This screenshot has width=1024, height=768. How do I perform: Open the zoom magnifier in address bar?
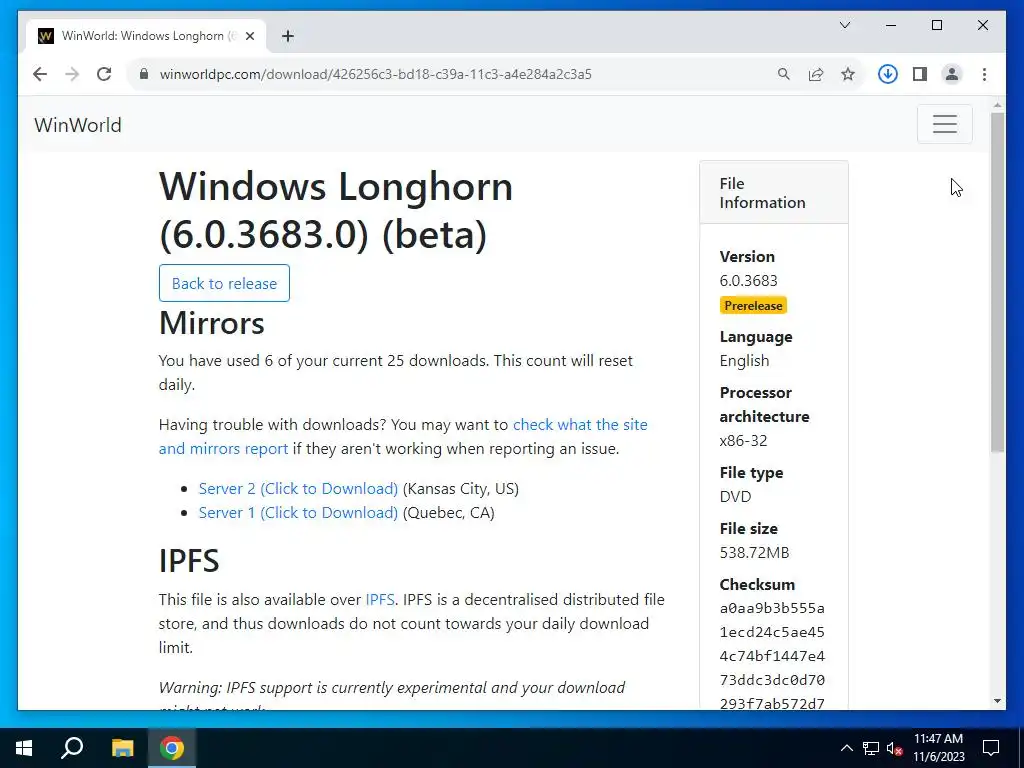[784, 74]
